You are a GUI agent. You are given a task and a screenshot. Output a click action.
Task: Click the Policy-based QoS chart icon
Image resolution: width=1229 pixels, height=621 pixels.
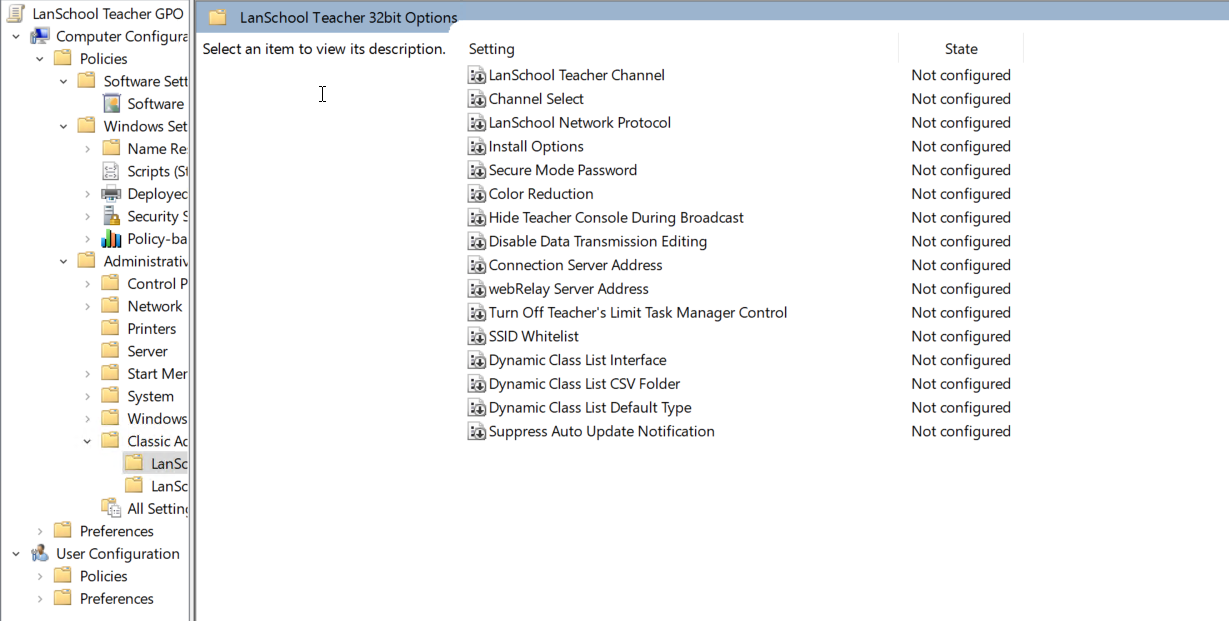[112, 239]
